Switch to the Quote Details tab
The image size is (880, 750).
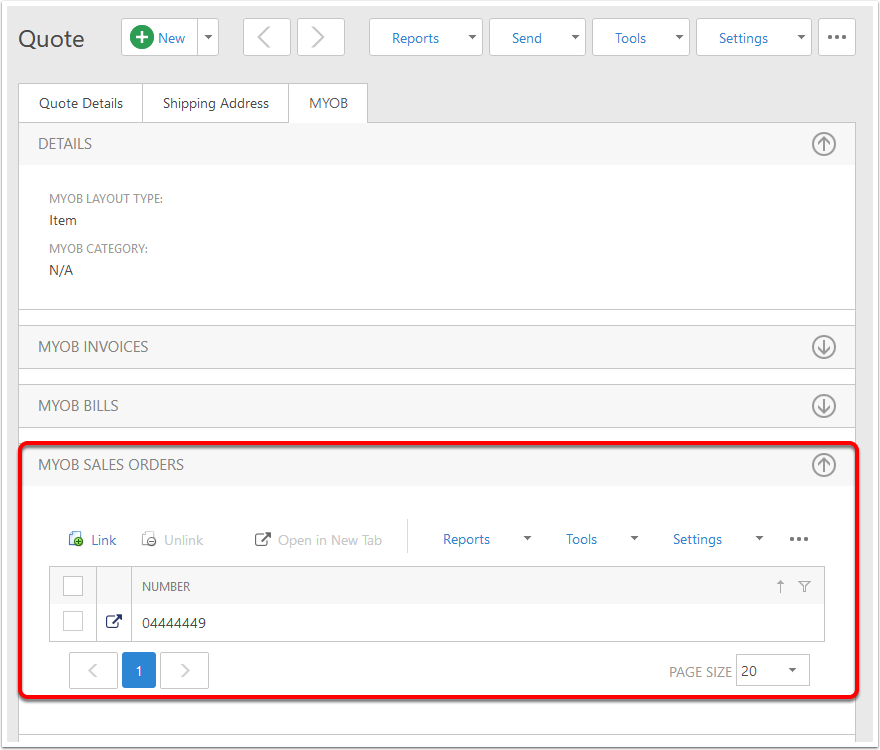(x=81, y=103)
